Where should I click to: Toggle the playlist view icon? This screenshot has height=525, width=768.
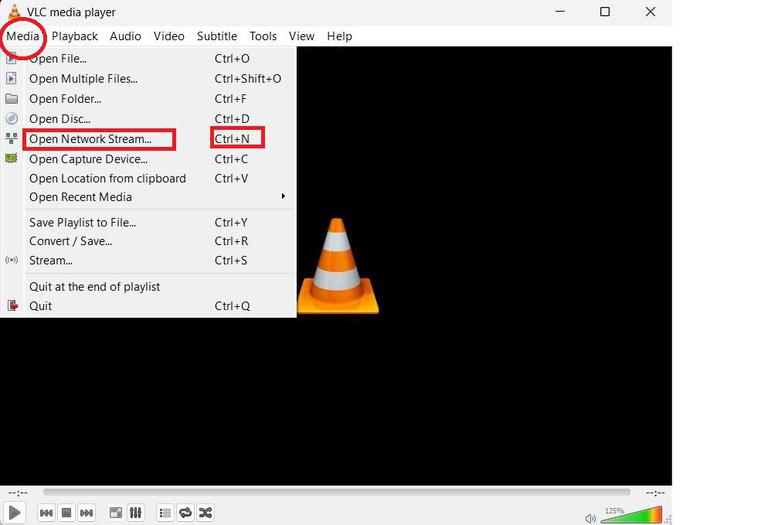(166, 513)
